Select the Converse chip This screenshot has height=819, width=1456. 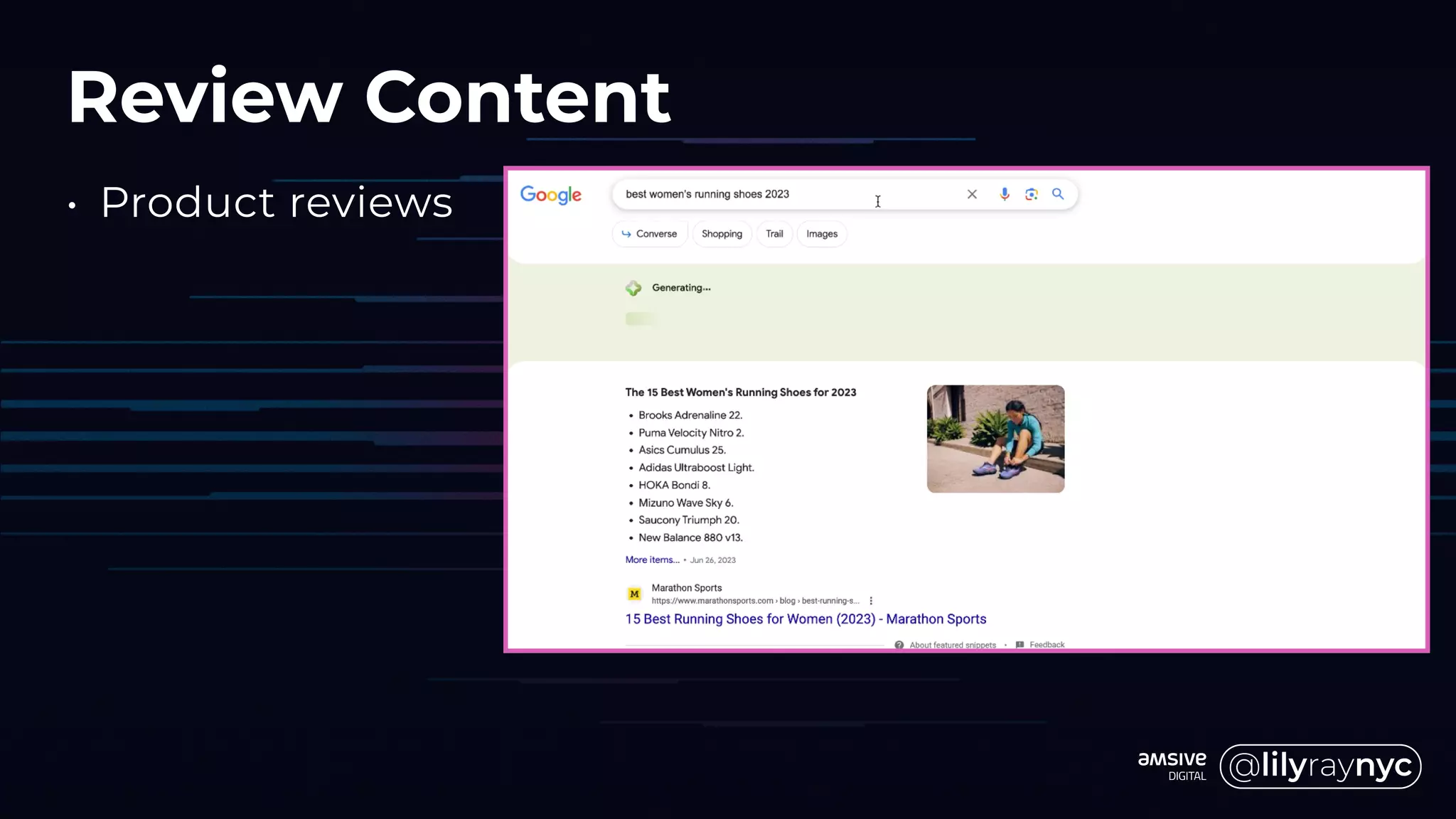649,234
